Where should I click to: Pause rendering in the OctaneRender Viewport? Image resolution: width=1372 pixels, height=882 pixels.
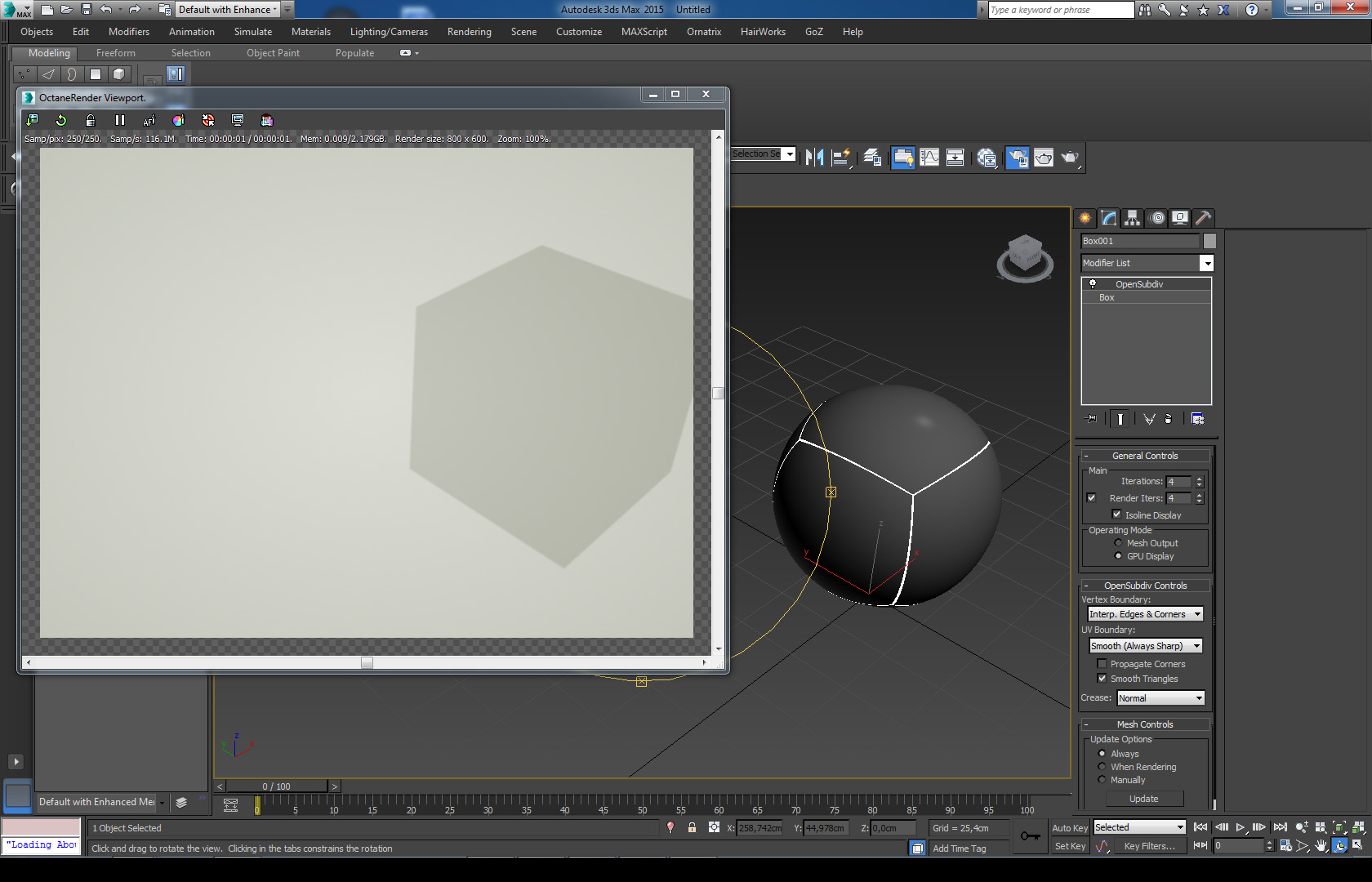coord(120,120)
